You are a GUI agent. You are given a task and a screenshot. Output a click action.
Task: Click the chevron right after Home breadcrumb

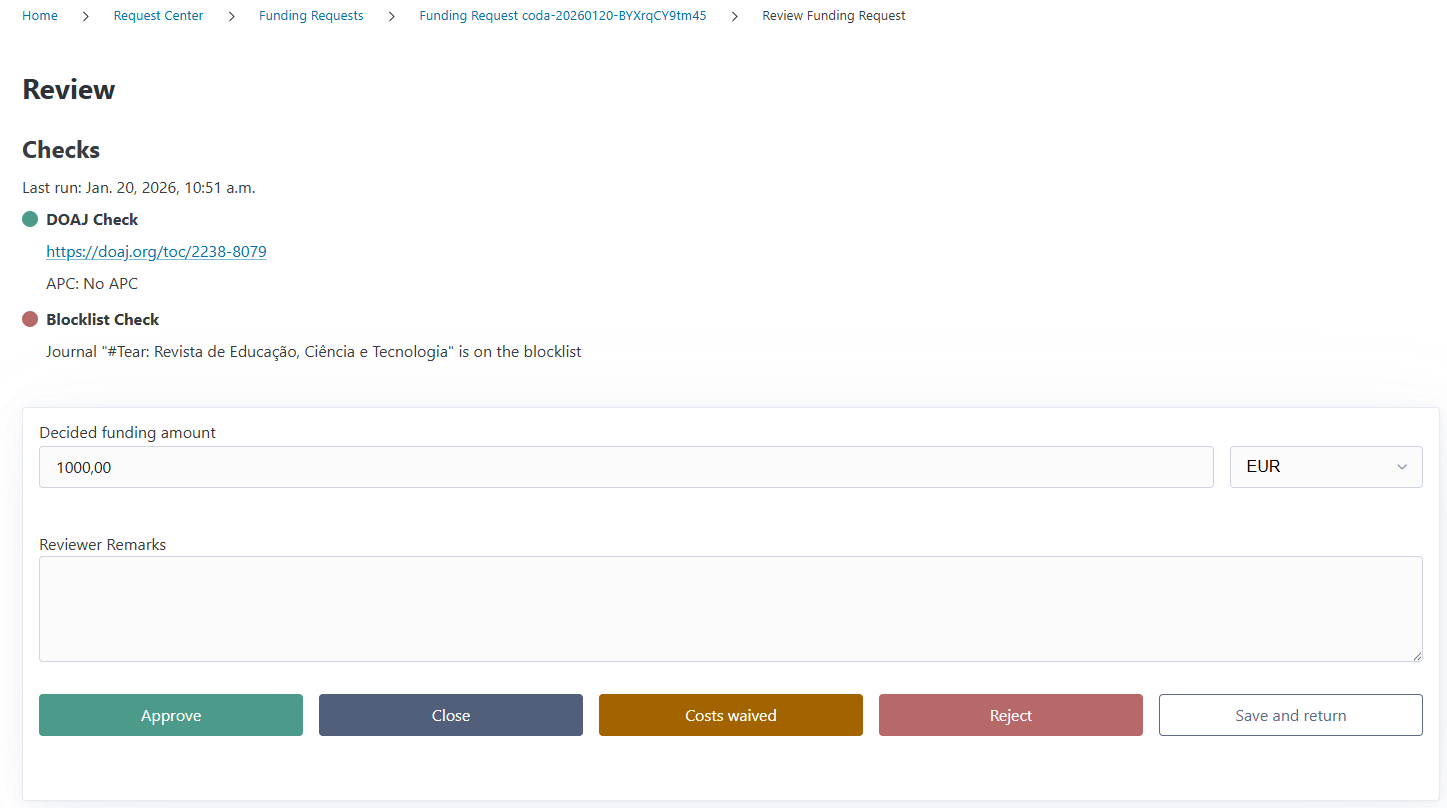click(86, 16)
